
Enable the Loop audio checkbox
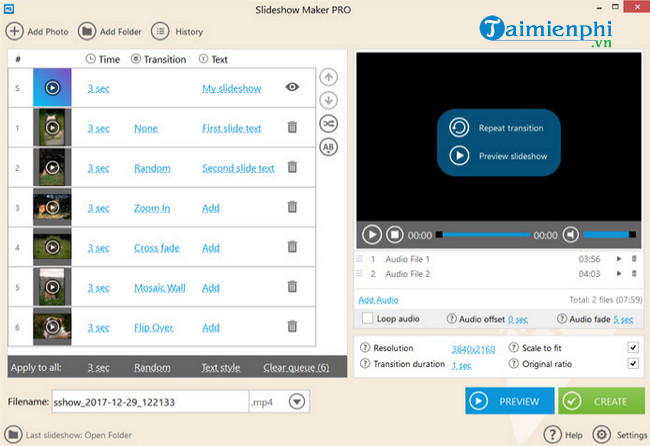coord(367,319)
